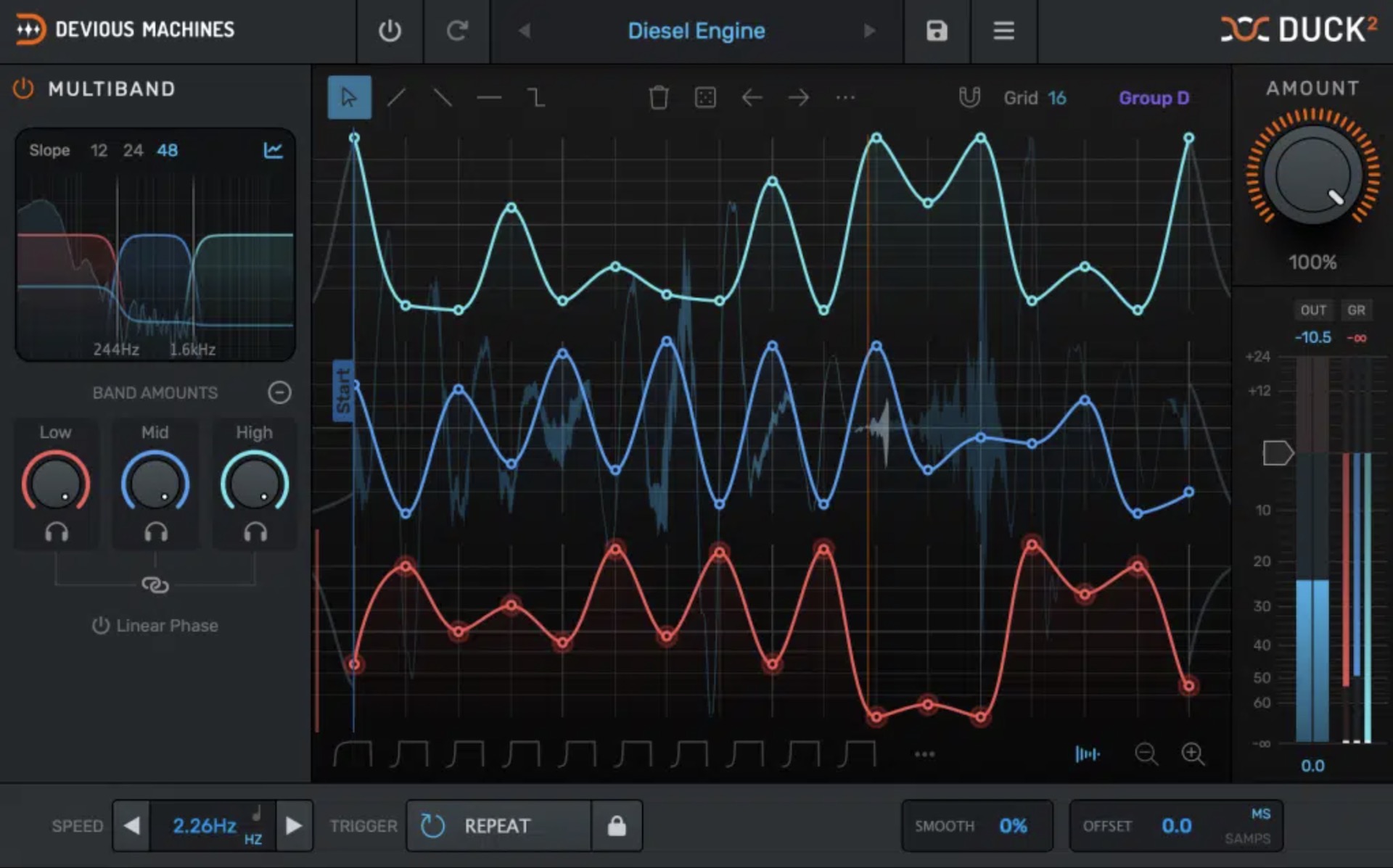Image resolution: width=1393 pixels, height=868 pixels.
Task: Select the flat line tool
Action: tap(489, 97)
